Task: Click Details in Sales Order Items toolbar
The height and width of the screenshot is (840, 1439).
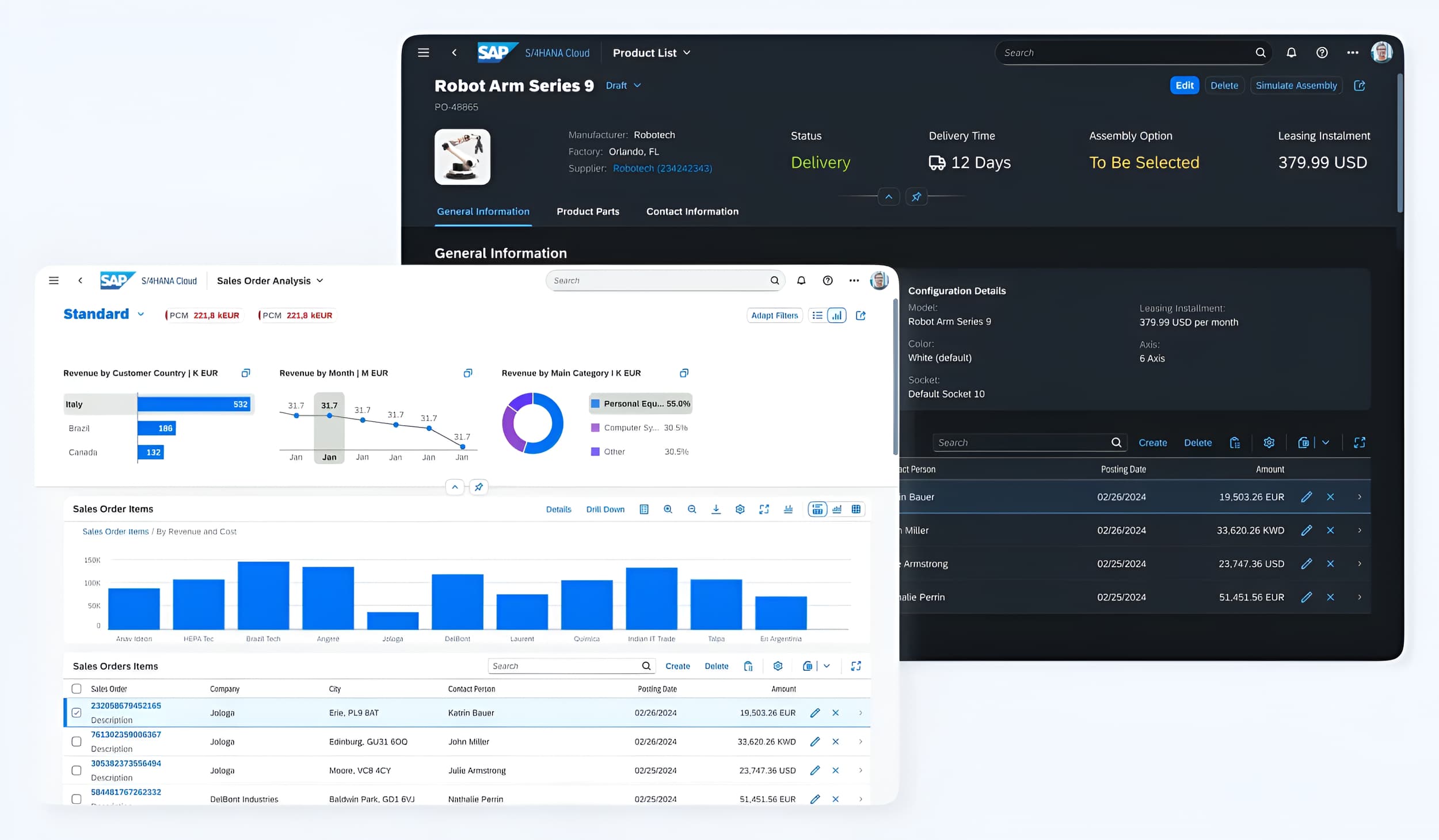Action: [x=558, y=509]
